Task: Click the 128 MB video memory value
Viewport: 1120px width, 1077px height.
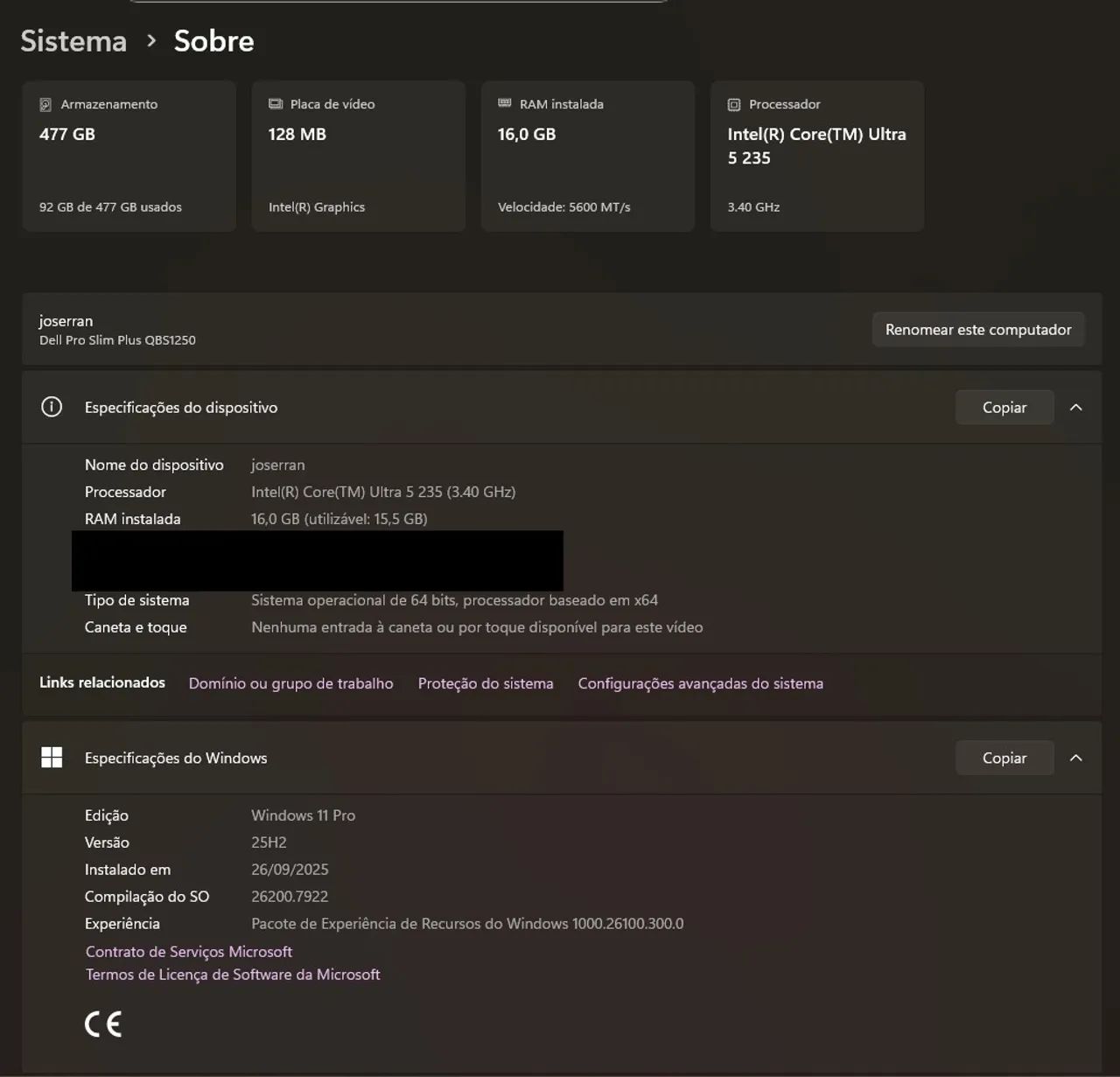Action: pyautogui.click(x=297, y=134)
